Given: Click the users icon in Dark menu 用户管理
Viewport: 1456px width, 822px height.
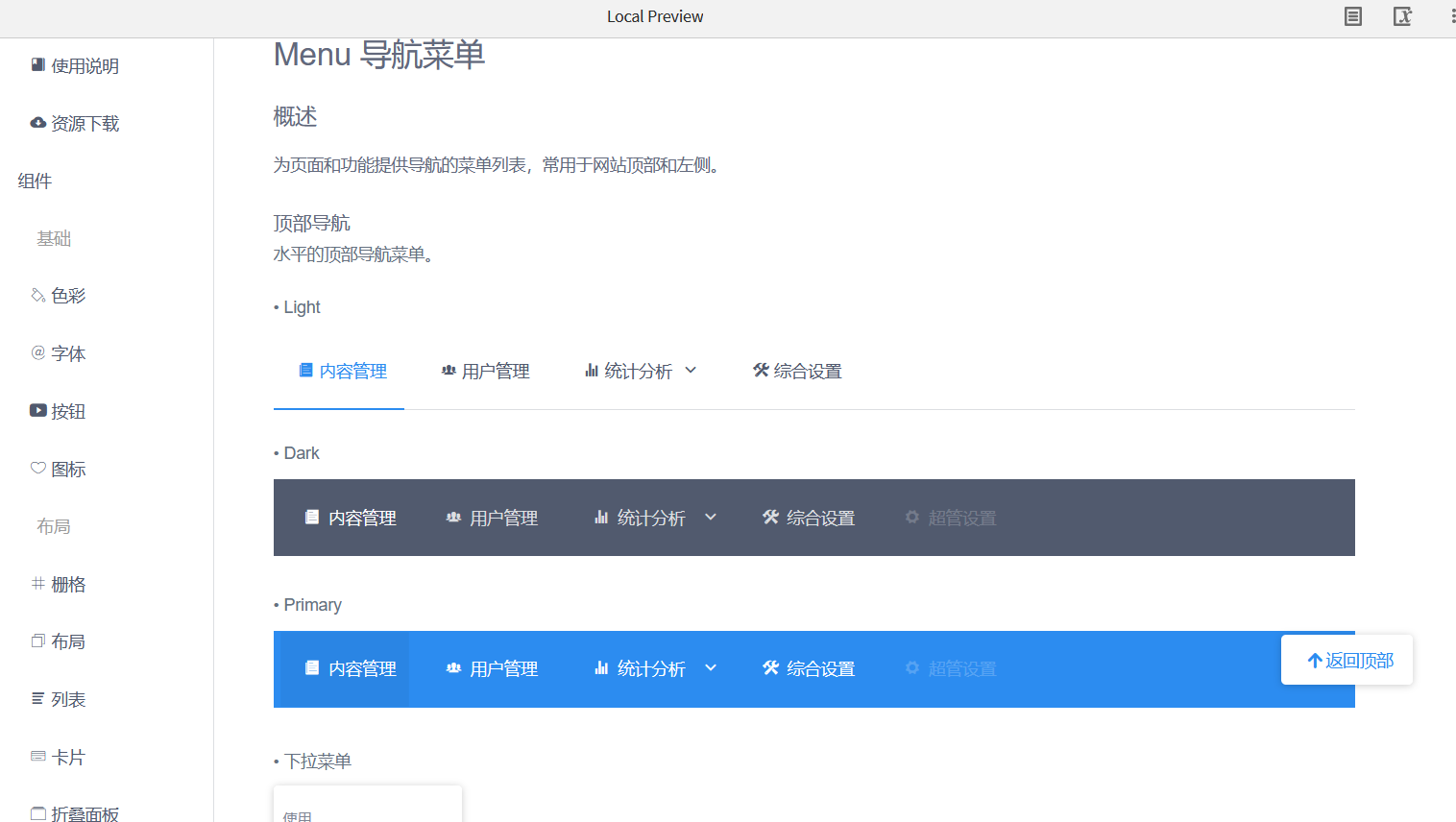Looking at the screenshot, I should [453, 517].
